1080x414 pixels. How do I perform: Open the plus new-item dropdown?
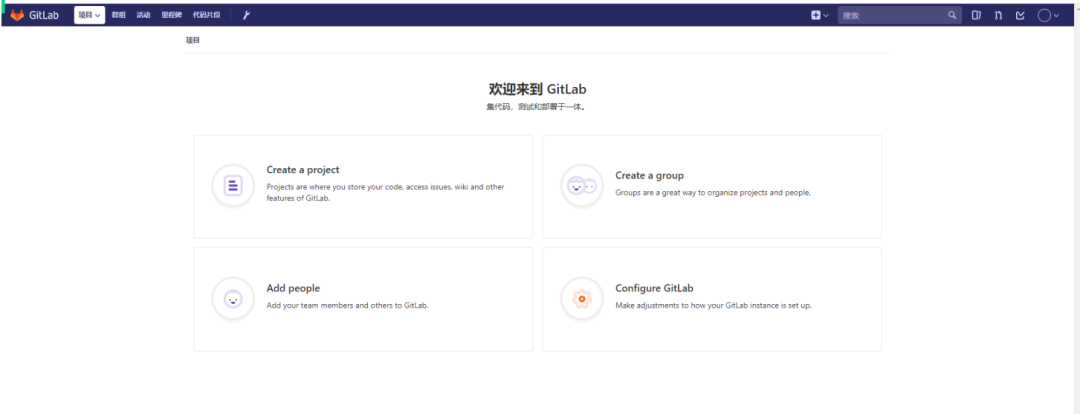click(820, 15)
